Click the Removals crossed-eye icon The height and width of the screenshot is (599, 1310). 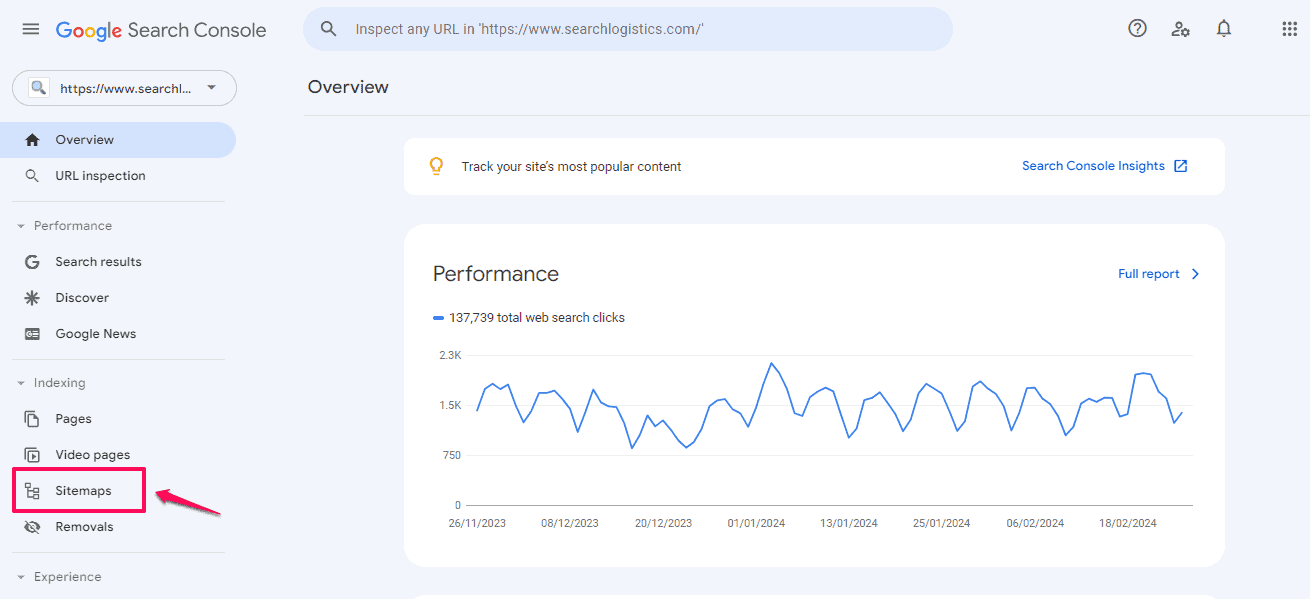(32, 527)
